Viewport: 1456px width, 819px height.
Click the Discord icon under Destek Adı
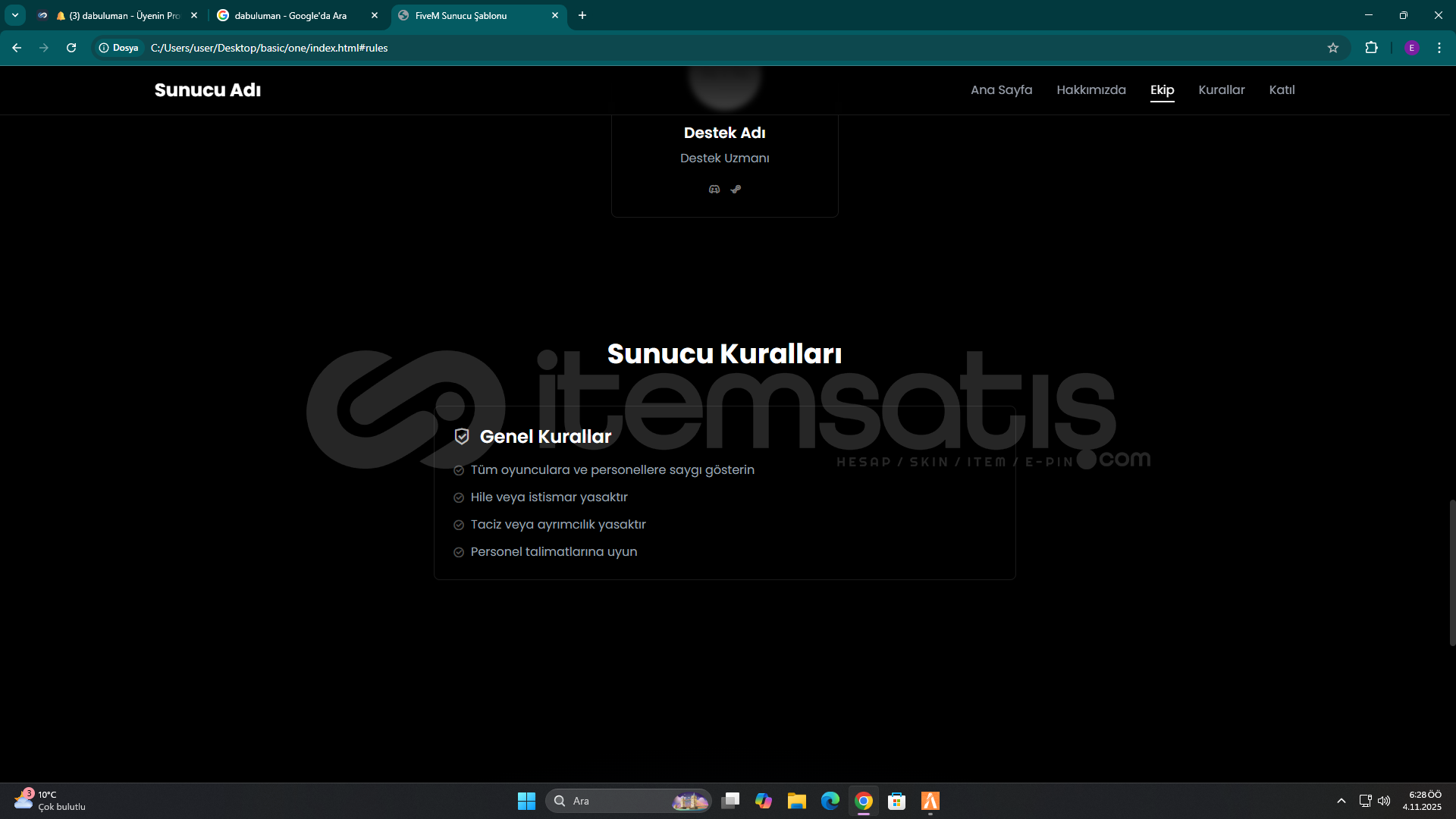coord(714,190)
